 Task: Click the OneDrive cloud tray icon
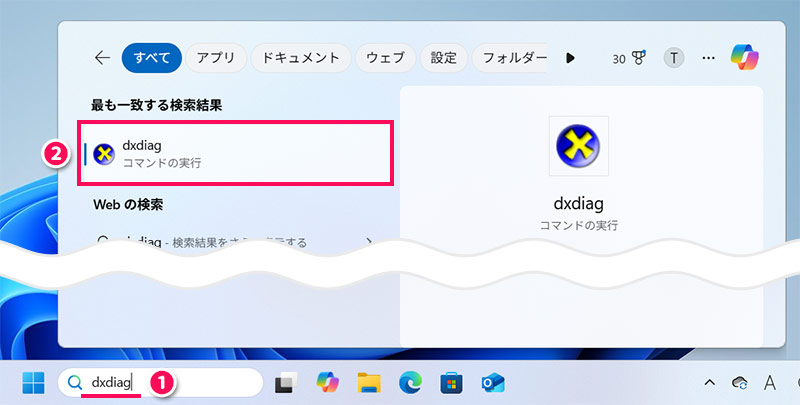[739, 383]
